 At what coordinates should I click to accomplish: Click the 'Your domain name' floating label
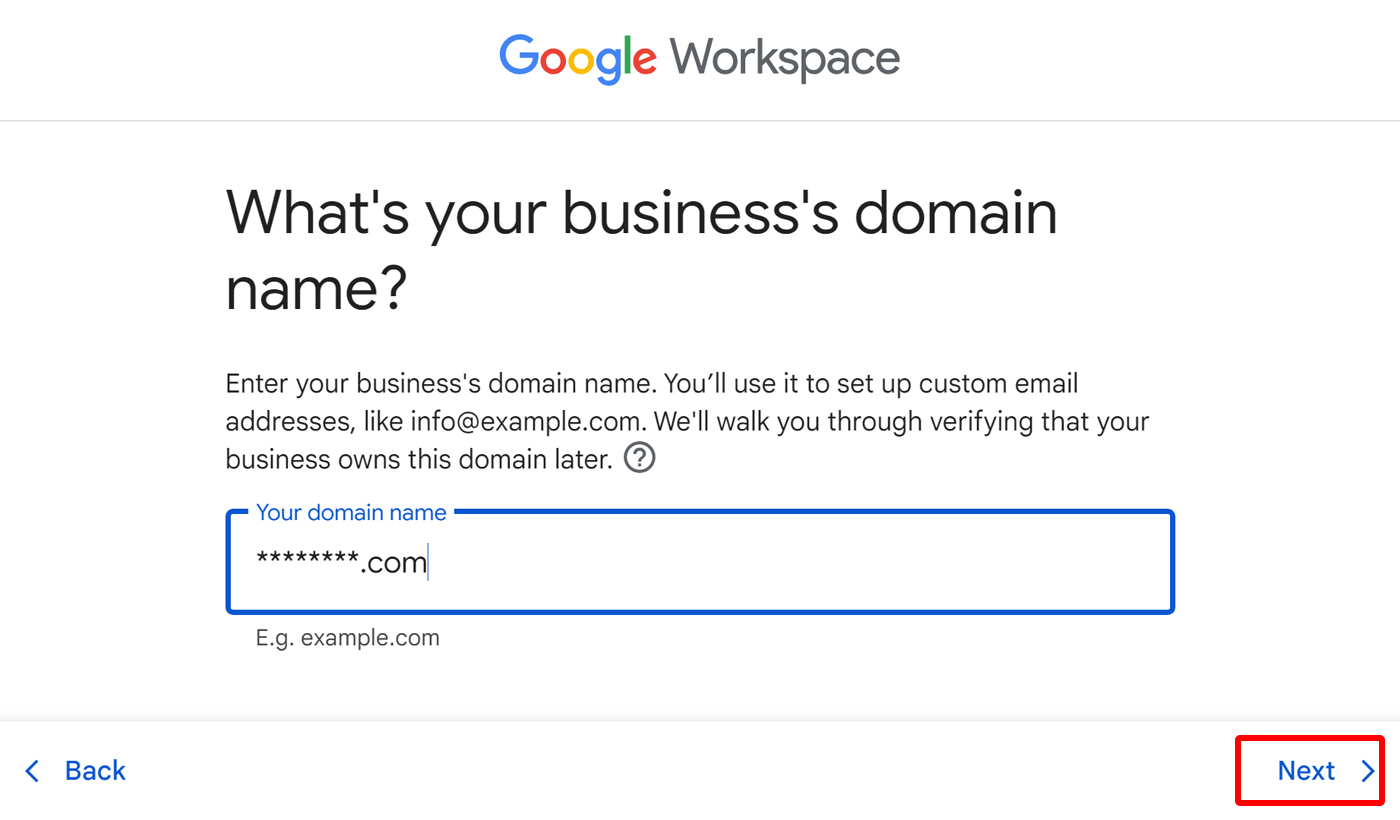click(x=351, y=513)
